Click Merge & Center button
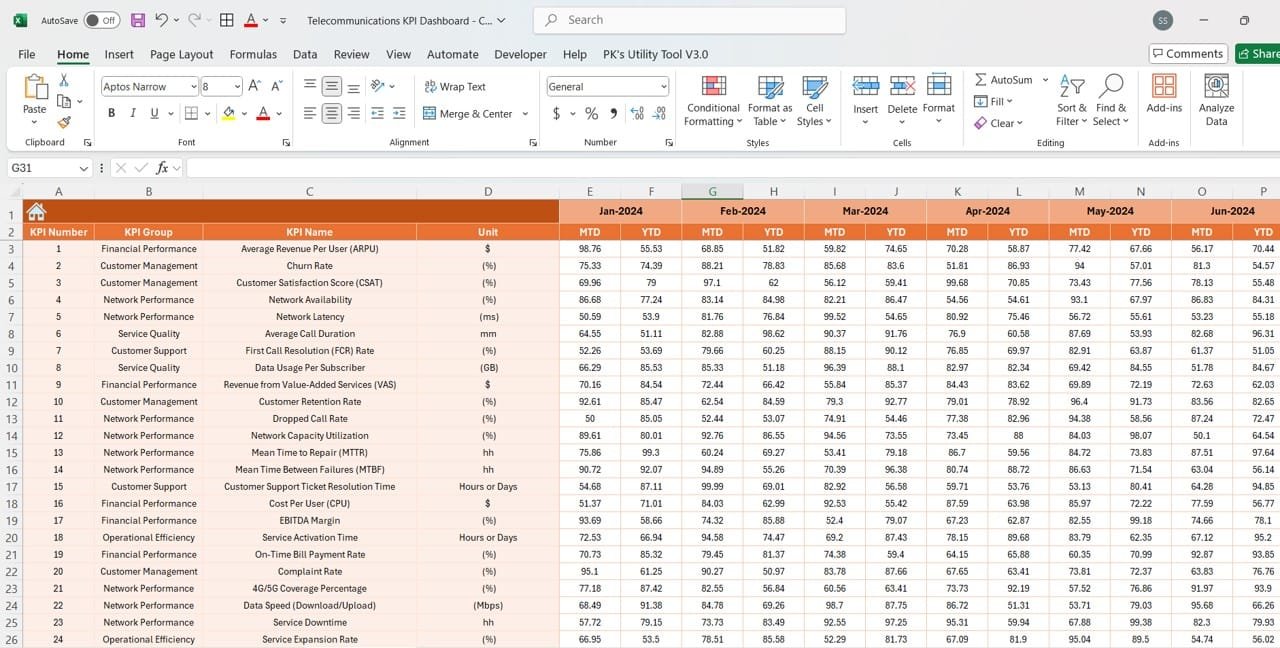1280x648 pixels. 468,114
